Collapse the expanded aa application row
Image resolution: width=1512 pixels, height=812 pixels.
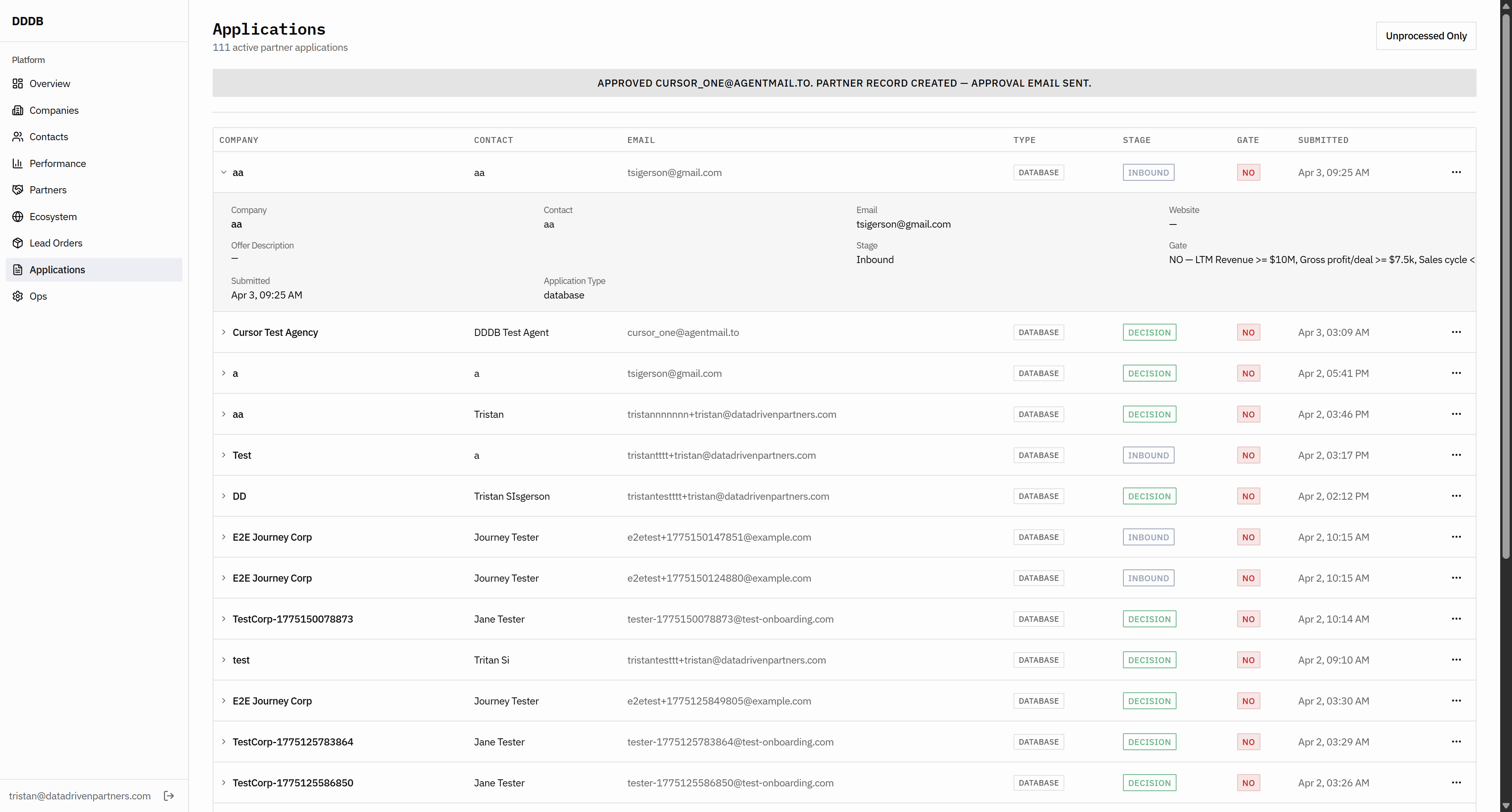(x=224, y=172)
